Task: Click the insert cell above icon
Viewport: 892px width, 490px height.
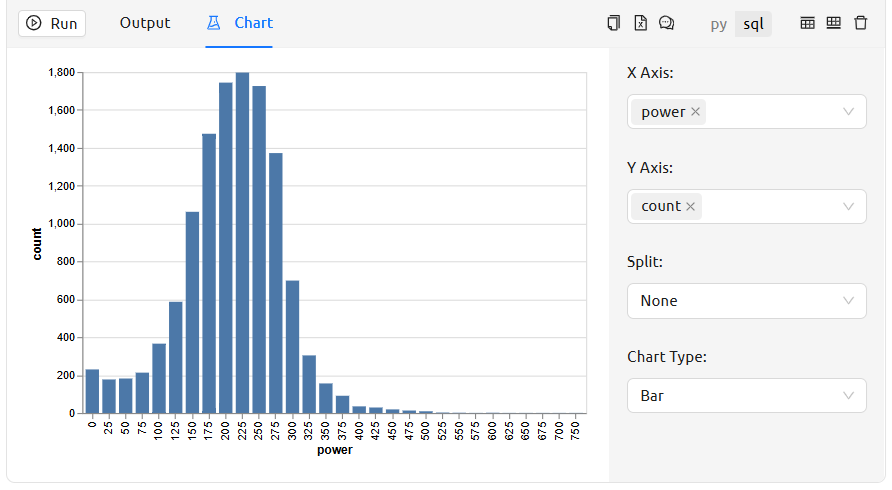Action: click(x=808, y=23)
